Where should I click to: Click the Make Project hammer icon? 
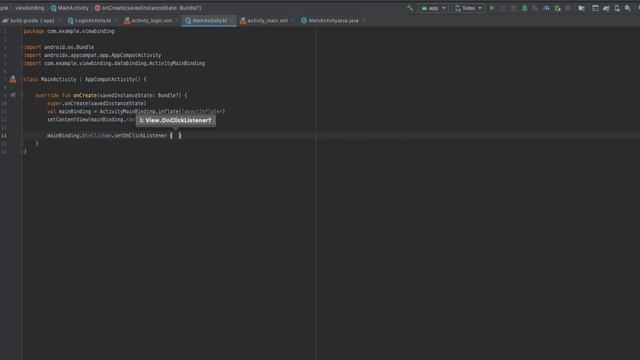[x=410, y=8]
